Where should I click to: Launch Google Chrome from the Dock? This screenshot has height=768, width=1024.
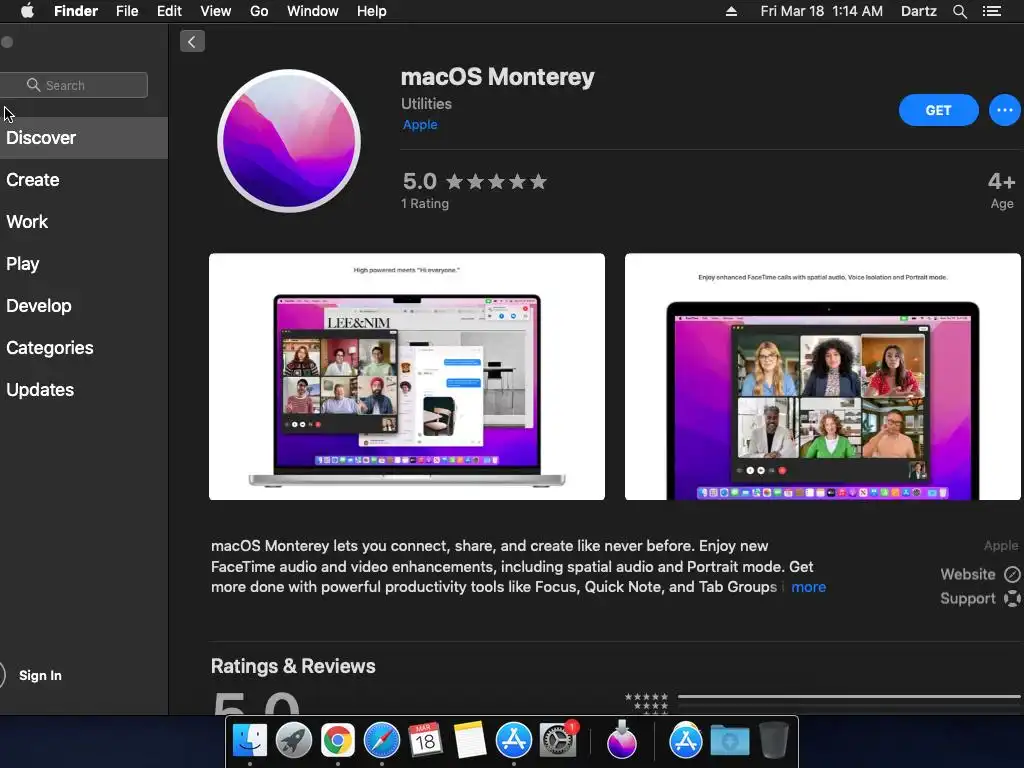(x=338, y=741)
